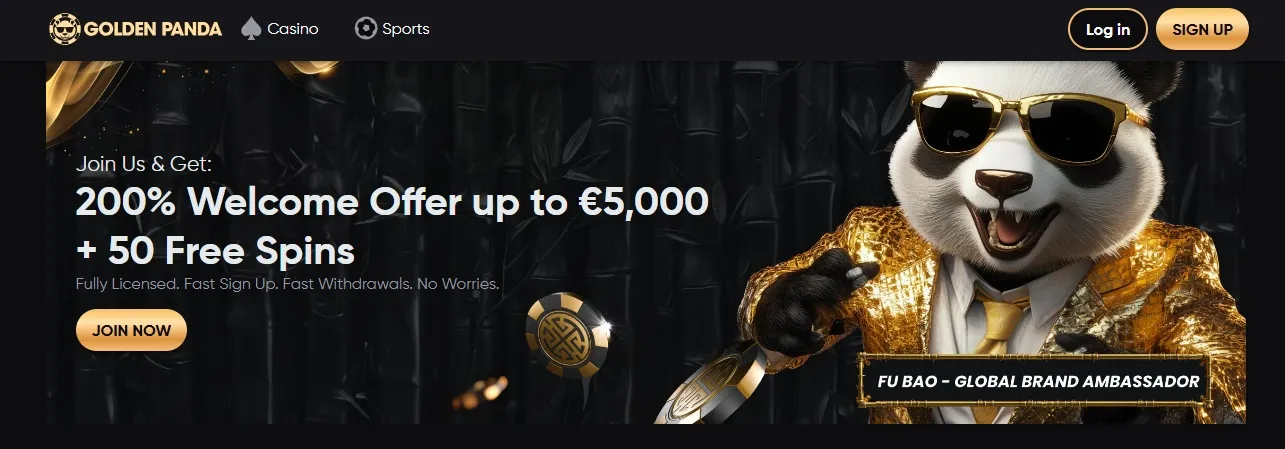Click the 200% Welcome Offer headline
1285x449 pixels.
[x=392, y=203]
